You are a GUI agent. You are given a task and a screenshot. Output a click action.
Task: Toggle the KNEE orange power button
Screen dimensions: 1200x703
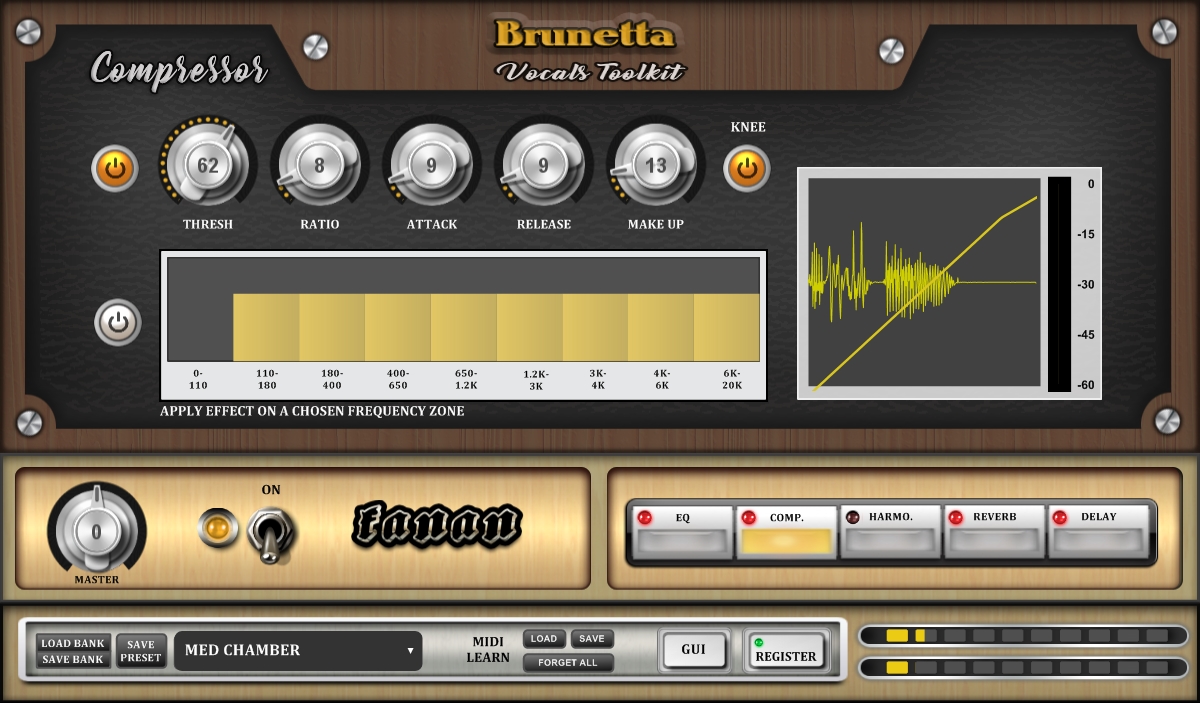pyautogui.click(x=747, y=169)
